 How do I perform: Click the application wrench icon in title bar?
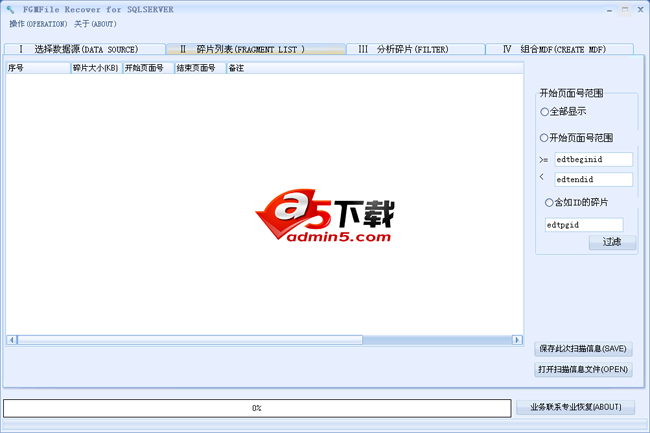pos(10,10)
